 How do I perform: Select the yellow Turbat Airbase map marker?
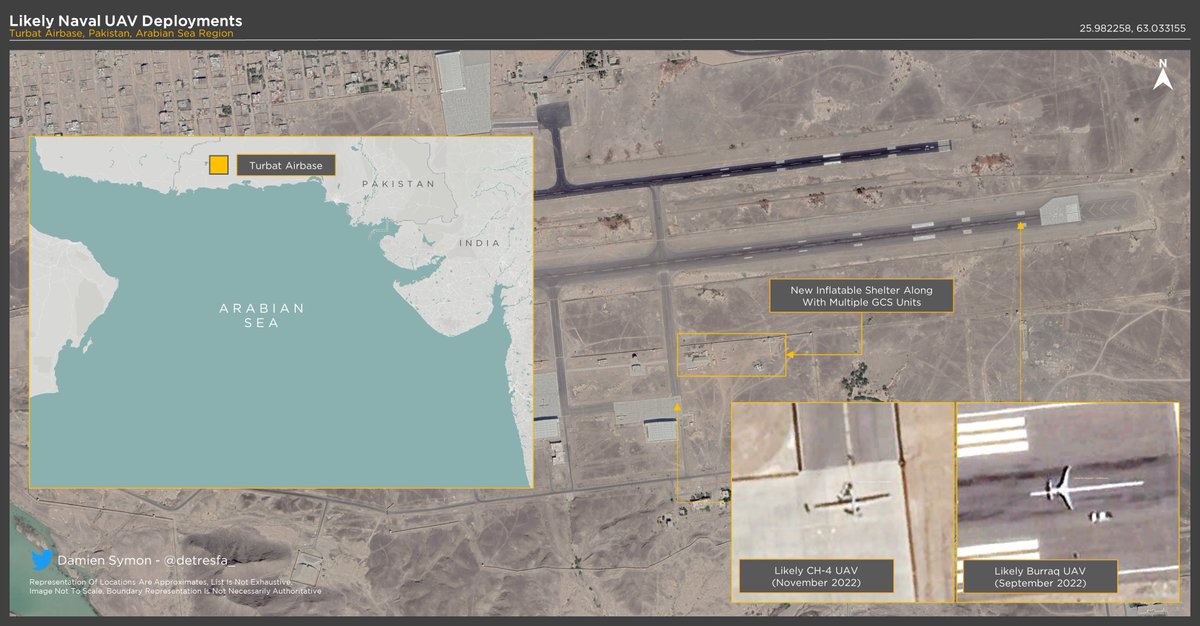point(218,164)
